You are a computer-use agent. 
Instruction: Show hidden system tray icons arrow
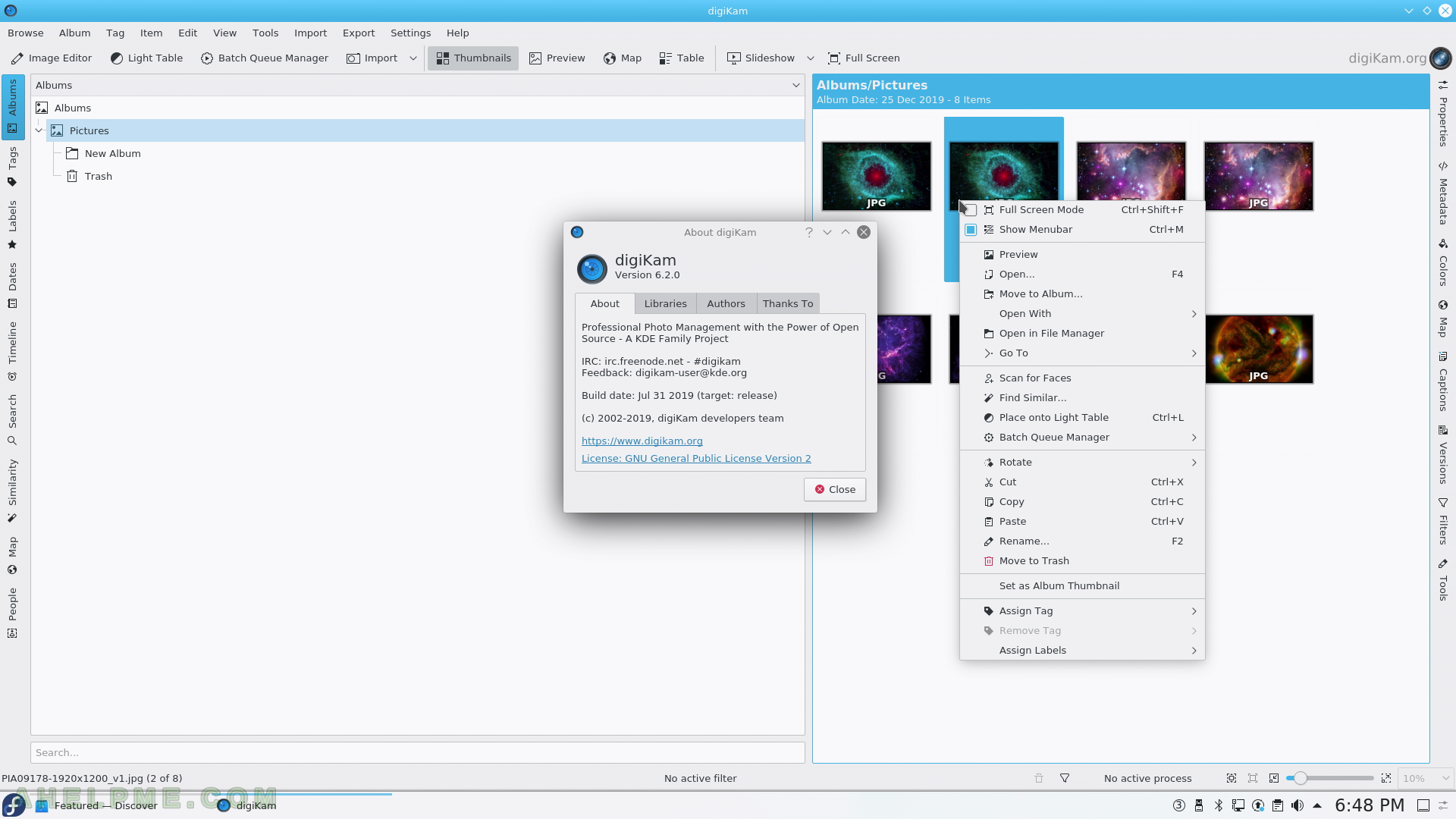pos(1317,805)
